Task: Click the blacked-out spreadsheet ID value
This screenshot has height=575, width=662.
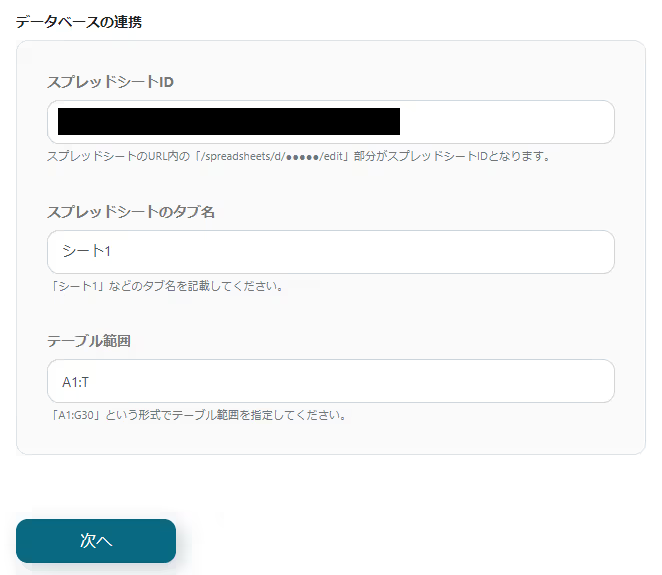Action: 229,122
